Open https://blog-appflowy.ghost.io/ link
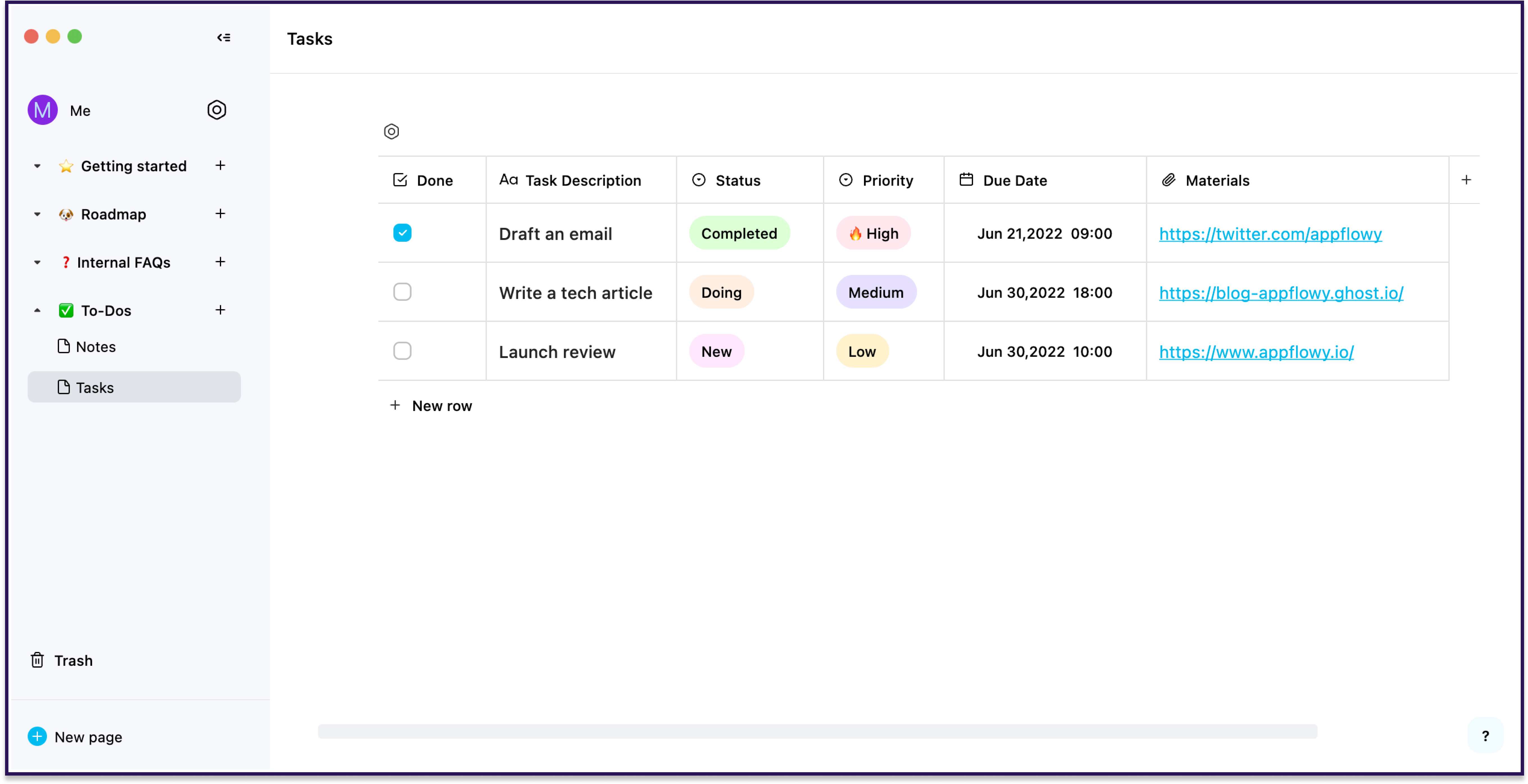The height and width of the screenshot is (784, 1528). point(1281,292)
